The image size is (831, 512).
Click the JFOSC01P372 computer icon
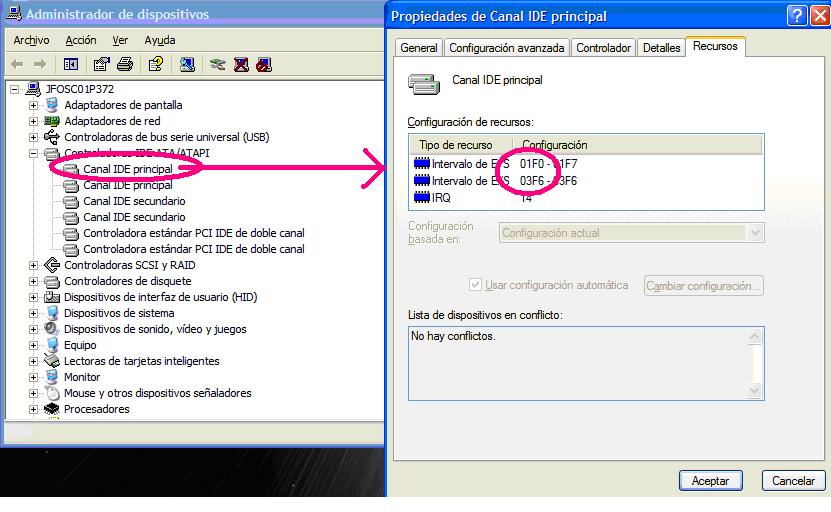coord(33,89)
